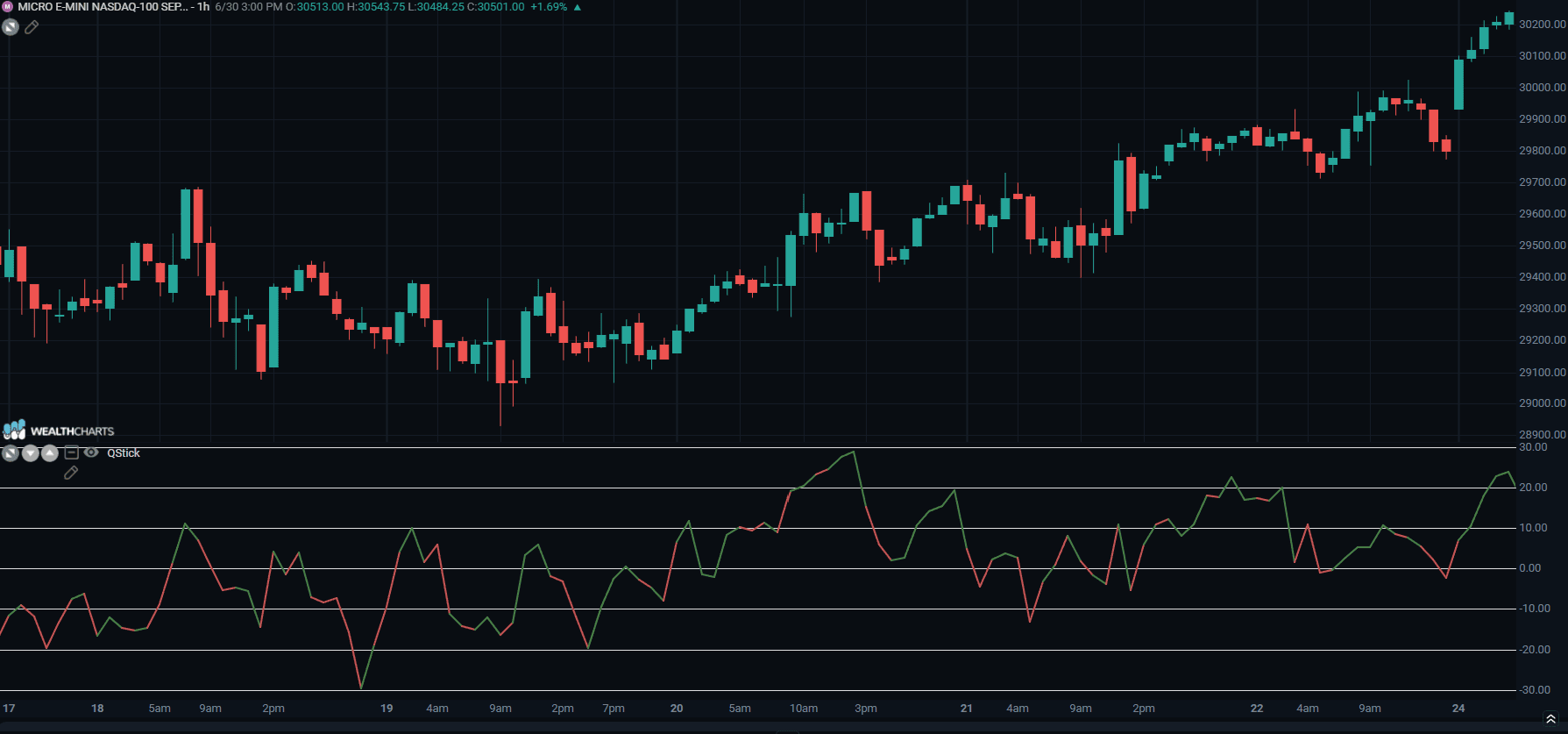The image size is (1568, 734).
Task: Click the close value C:30501.00
Action: point(496,6)
